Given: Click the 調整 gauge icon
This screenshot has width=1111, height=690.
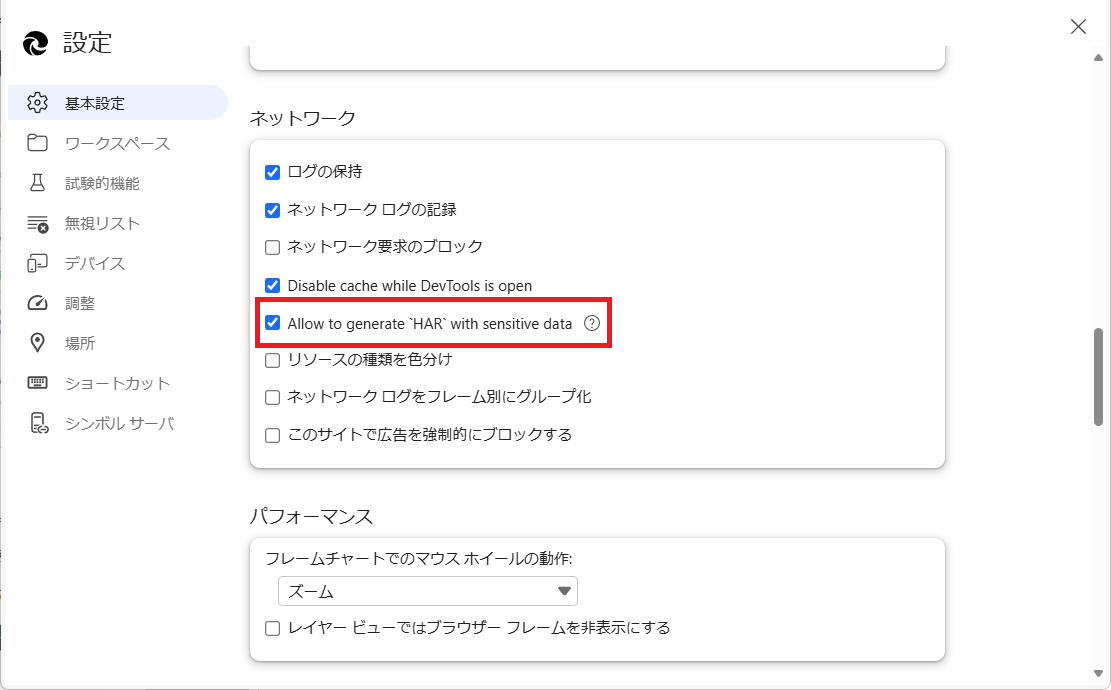Looking at the screenshot, I should click(38, 303).
